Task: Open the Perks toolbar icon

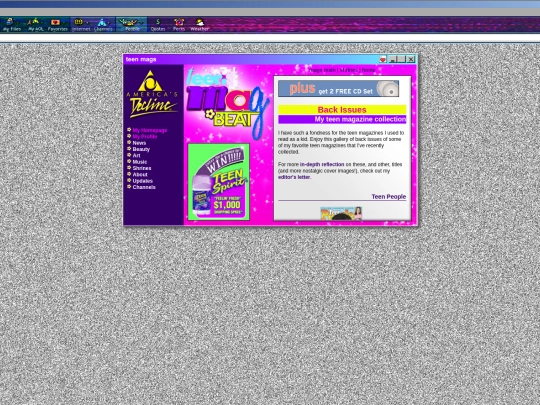Action: (x=179, y=22)
